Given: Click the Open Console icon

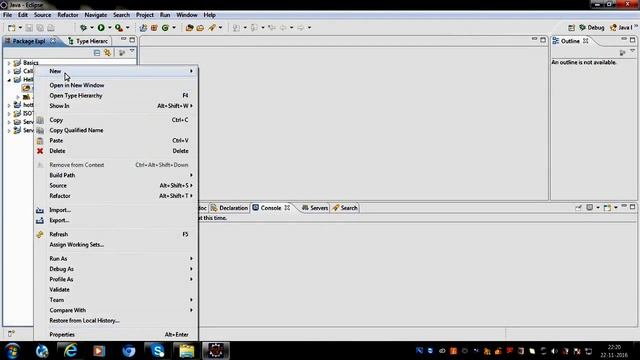Looking at the screenshot, I should (x=607, y=208).
